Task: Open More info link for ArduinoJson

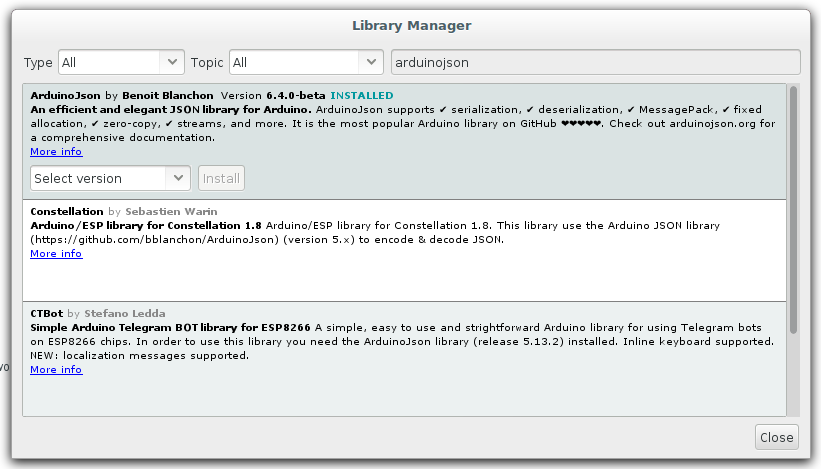Action: coord(56,152)
